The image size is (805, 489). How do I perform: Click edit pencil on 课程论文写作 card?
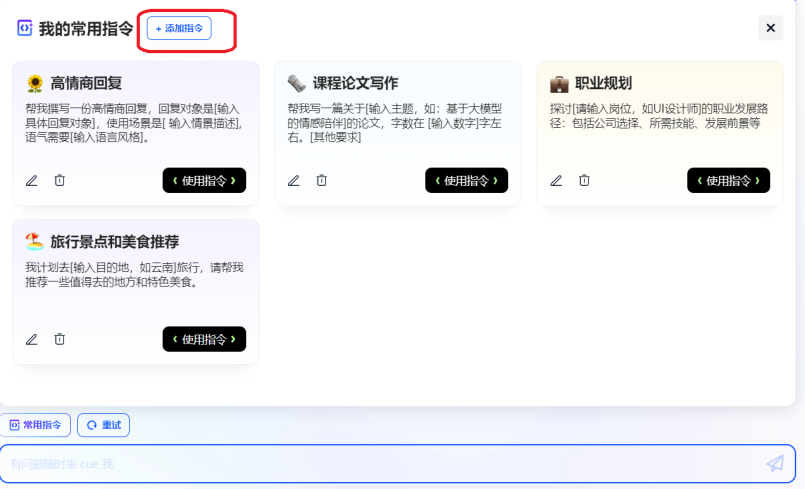pyautogui.click(x=294, y=181)
